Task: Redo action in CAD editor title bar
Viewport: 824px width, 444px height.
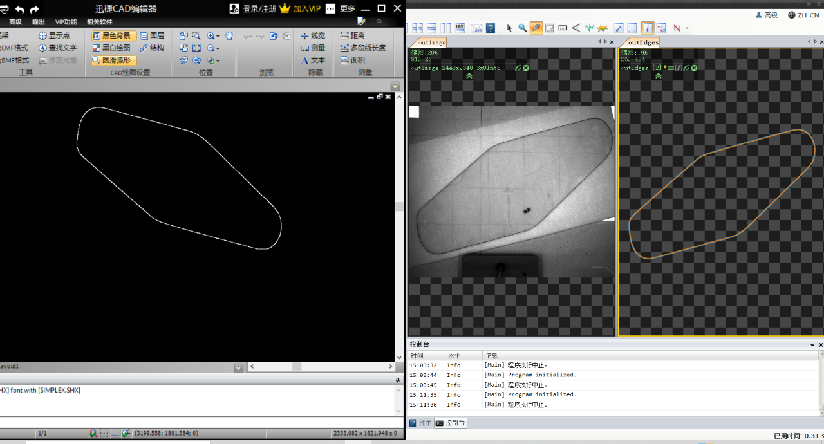Action: 35,9
